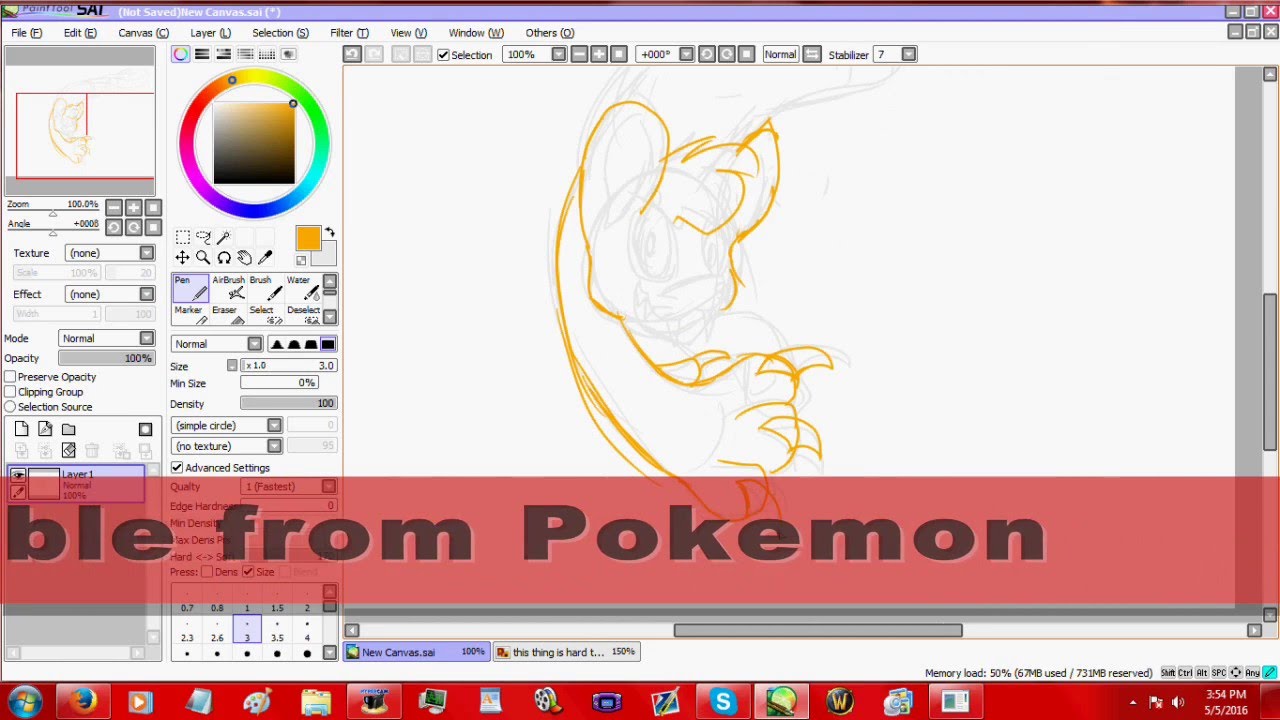Screen dimensions: 1280x720
Task: Open the Canvas menu
Action: click(143, 33)
